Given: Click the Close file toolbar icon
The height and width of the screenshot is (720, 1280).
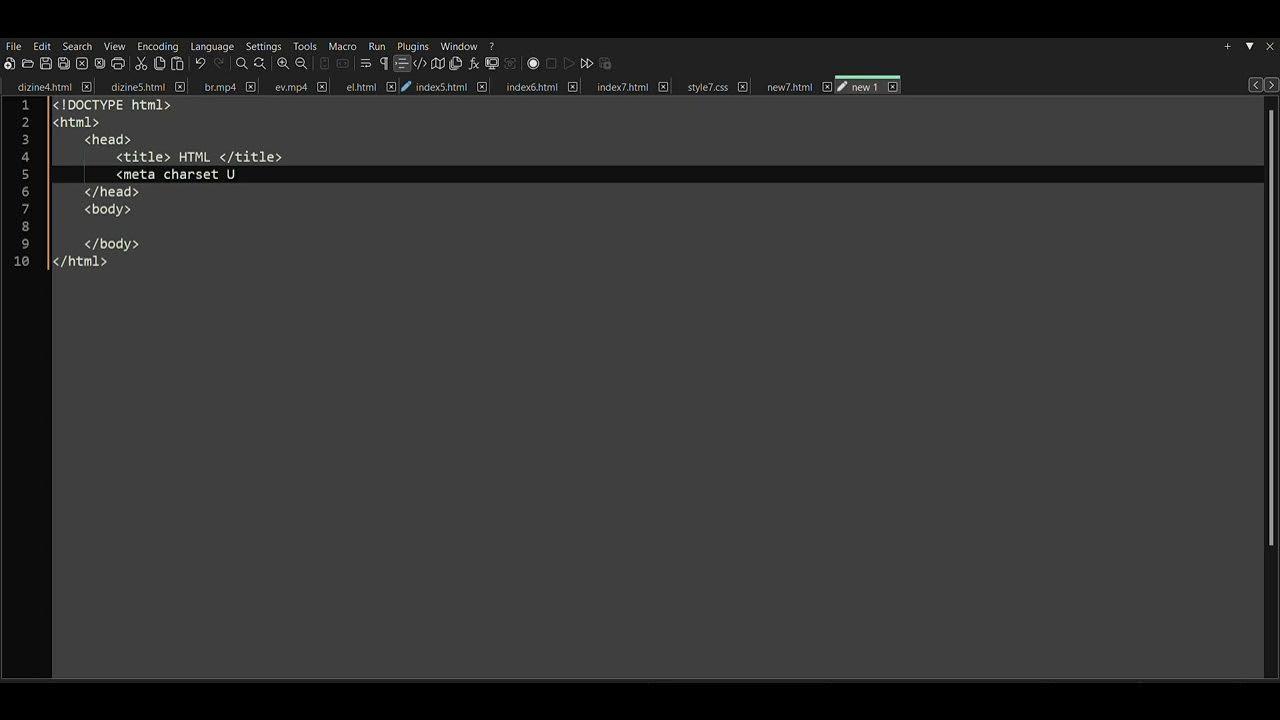Looking at the screenshot, I should 82,63.
